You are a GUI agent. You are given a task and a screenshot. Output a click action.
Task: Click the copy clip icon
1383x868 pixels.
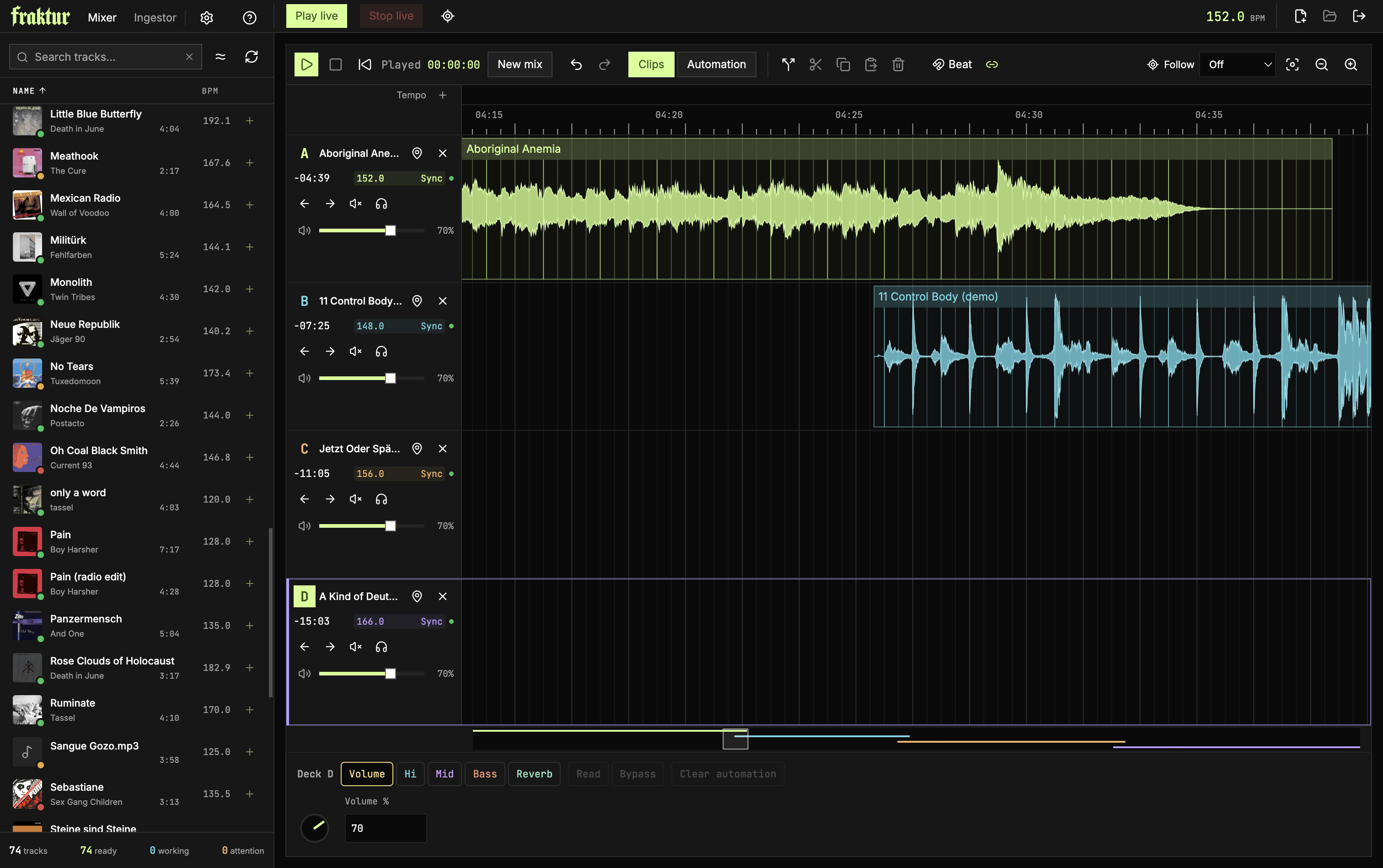tap(843, 64)
